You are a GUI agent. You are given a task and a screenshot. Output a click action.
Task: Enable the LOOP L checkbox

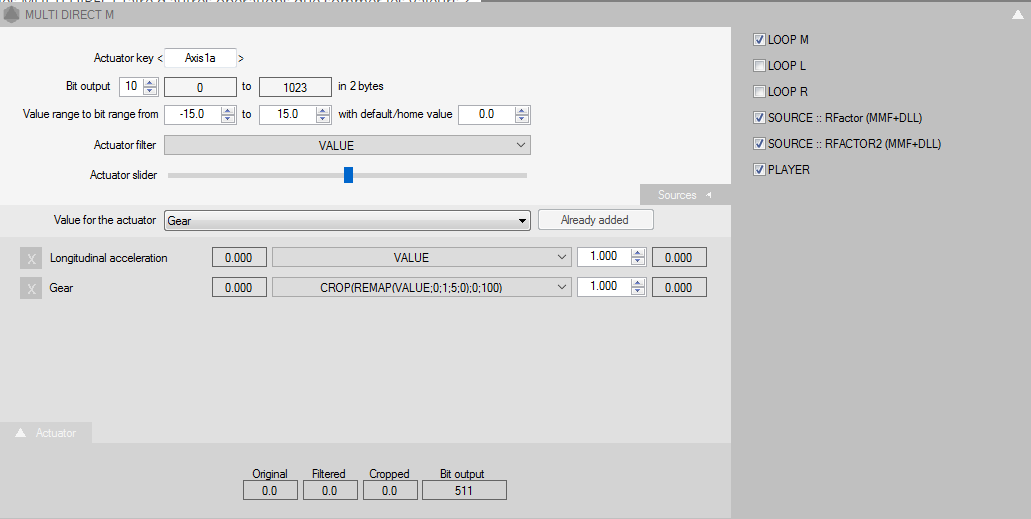760,66
